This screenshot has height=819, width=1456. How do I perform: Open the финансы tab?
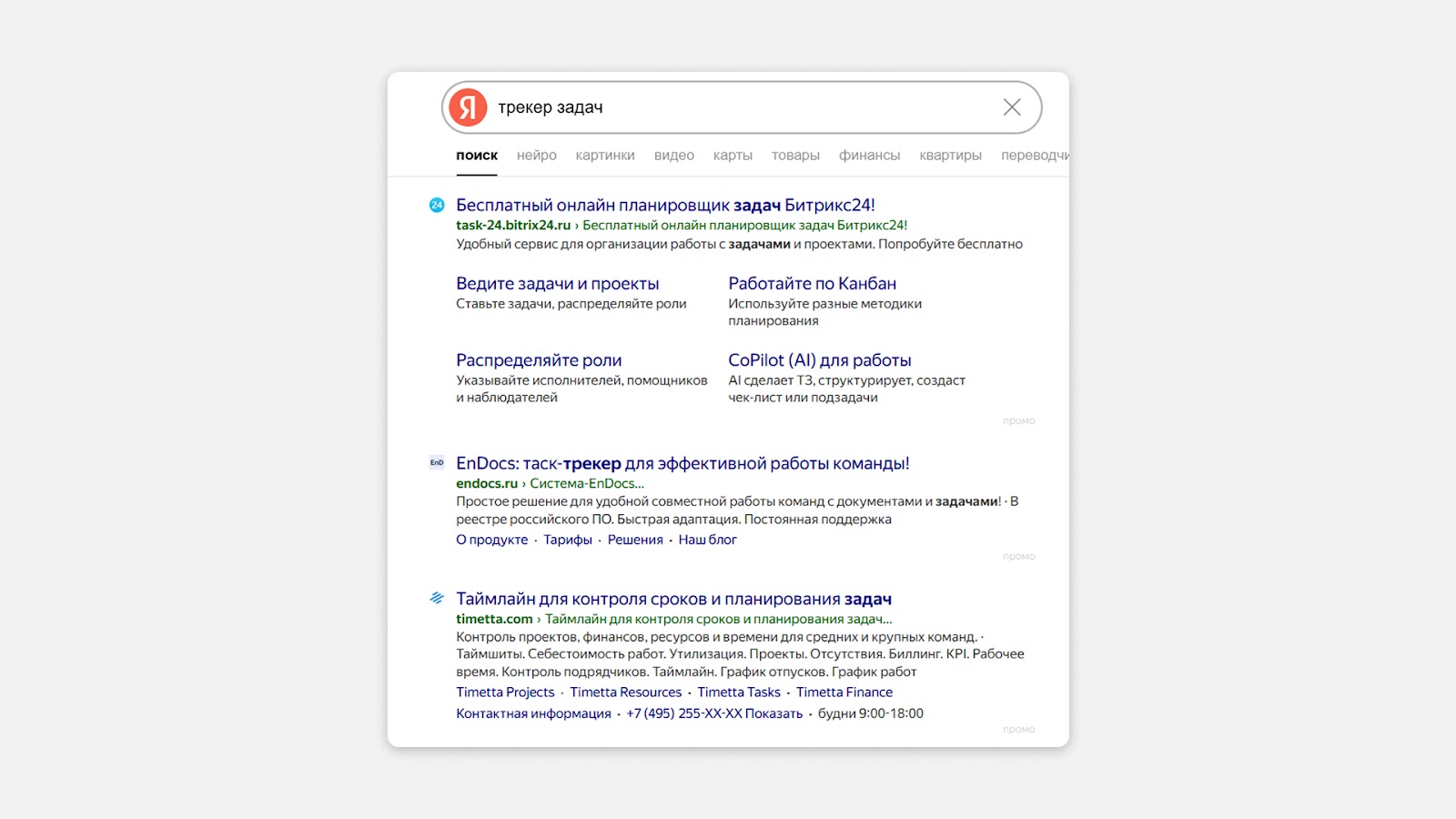[869, 156]
